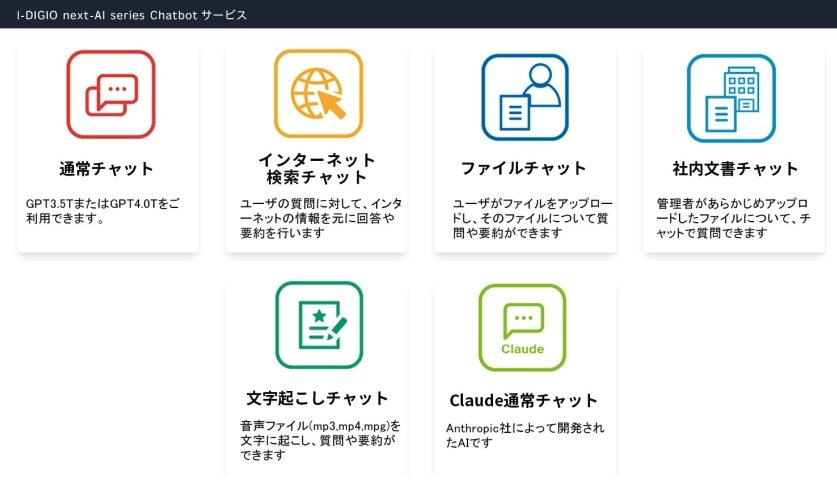The height and width of the screenshot is (495, 837).
Task: Open the 社内文書チャット heading
Action: [735, 168]
